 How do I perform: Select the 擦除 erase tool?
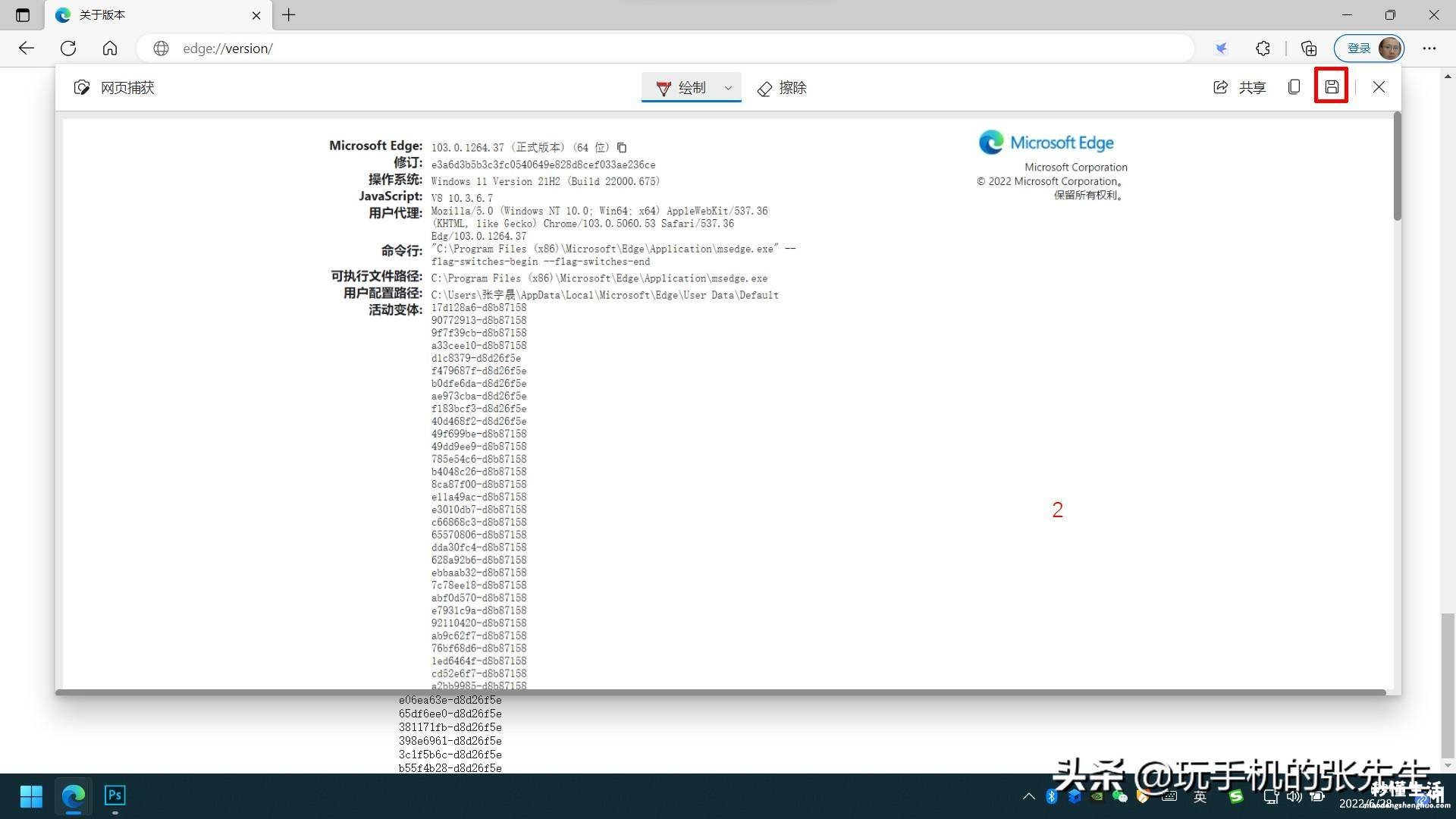click(x=782, y=88)
